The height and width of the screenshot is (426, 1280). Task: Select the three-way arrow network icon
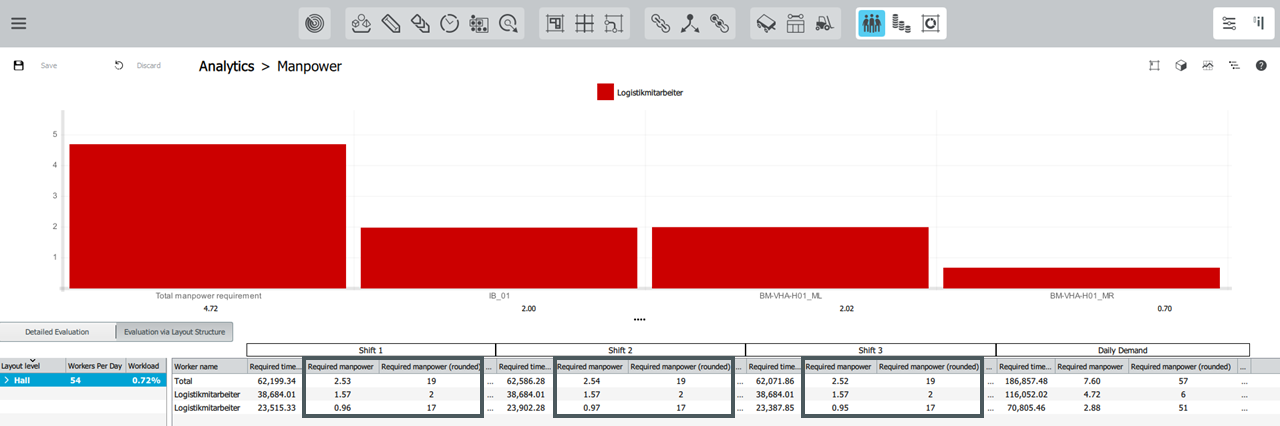tap(689, 23)
